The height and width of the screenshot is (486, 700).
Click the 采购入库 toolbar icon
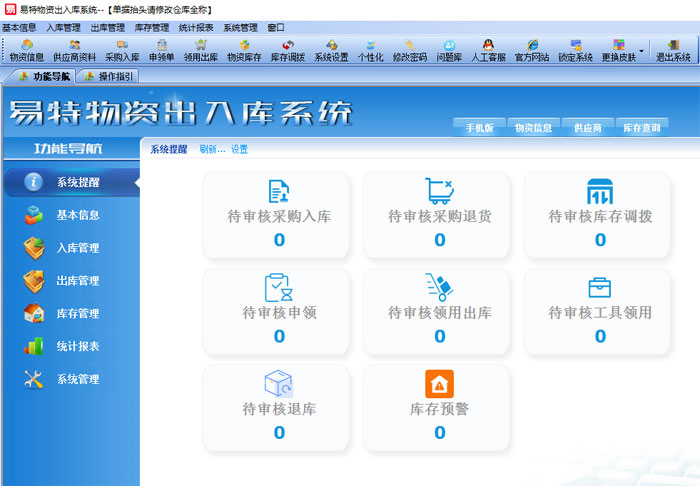click(x=122, y=50)
